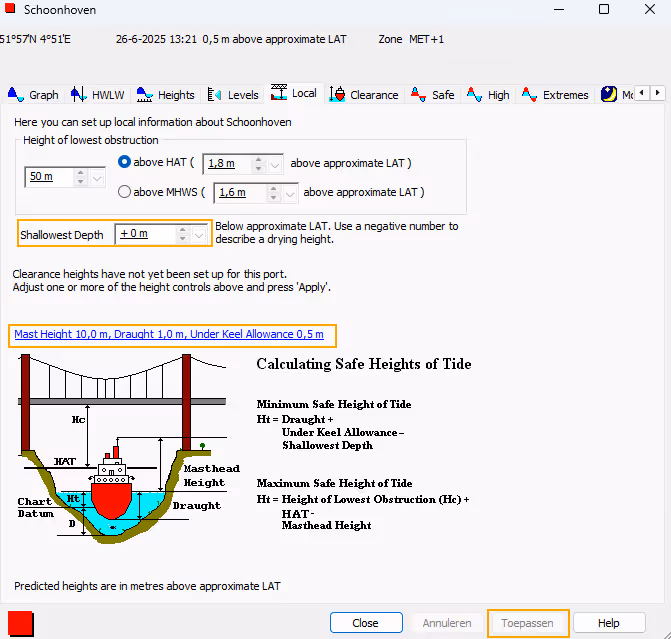Click the Annuleren button

(x=447, y=623)
